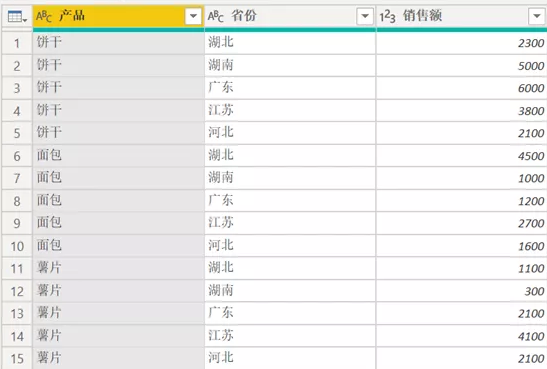This screenshot has height=369, width=547.
Task: Click the 面包 cell in row 10
Action: [118, 246]
